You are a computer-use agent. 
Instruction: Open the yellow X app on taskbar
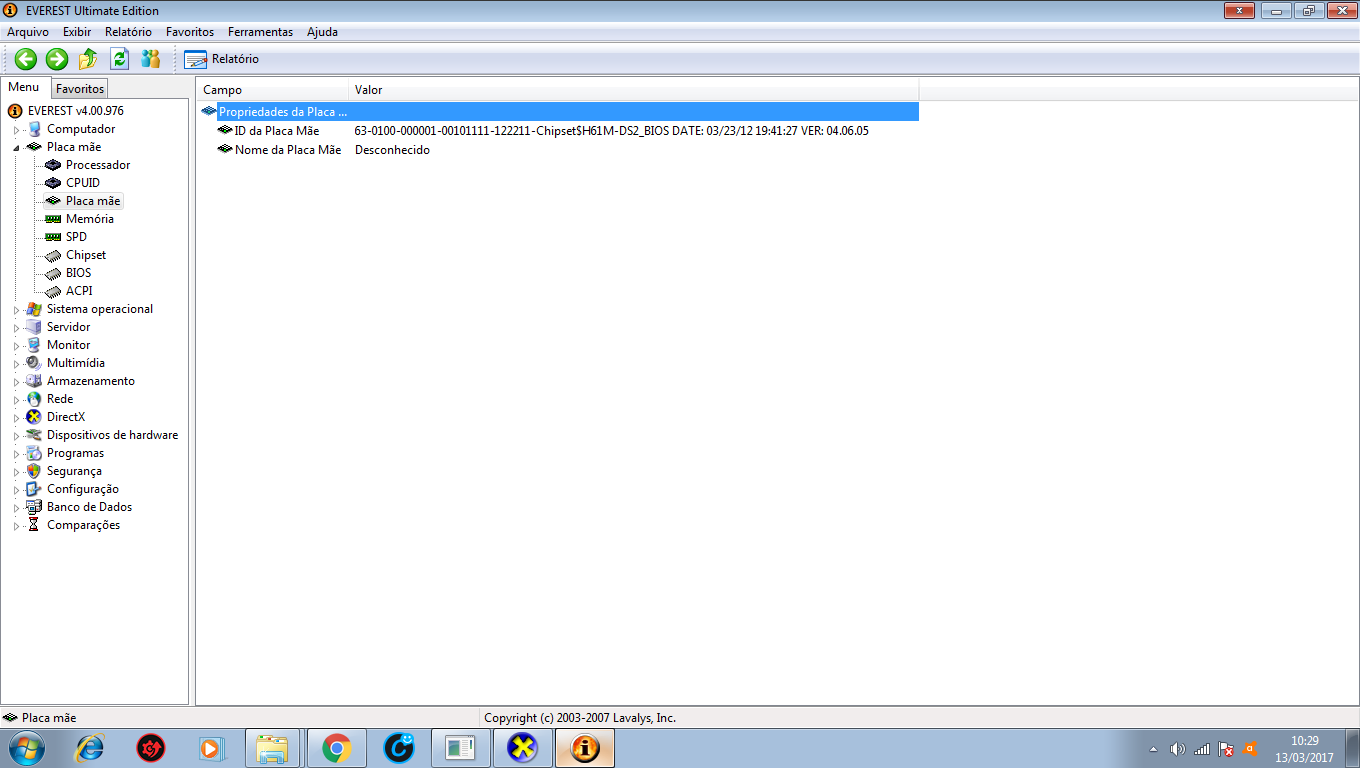523,748
